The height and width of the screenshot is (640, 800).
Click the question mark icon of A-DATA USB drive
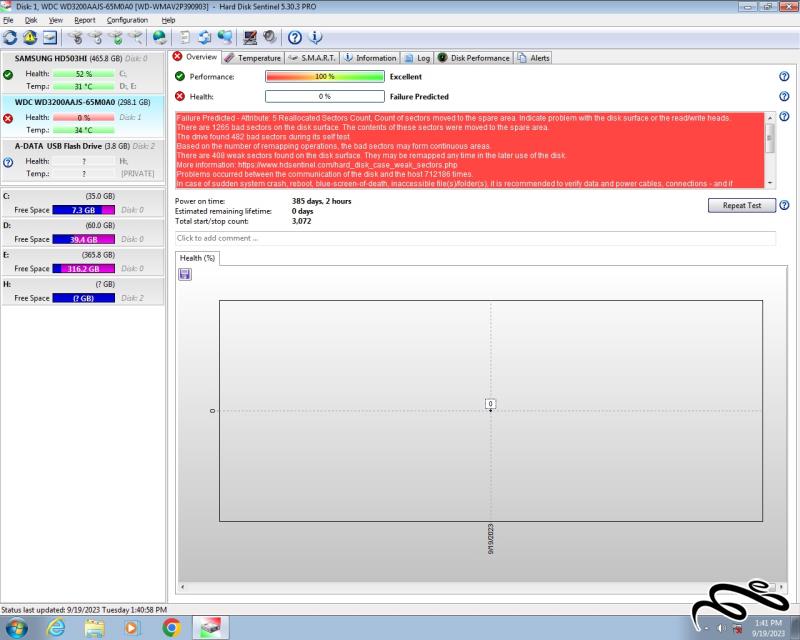[8, 162]
